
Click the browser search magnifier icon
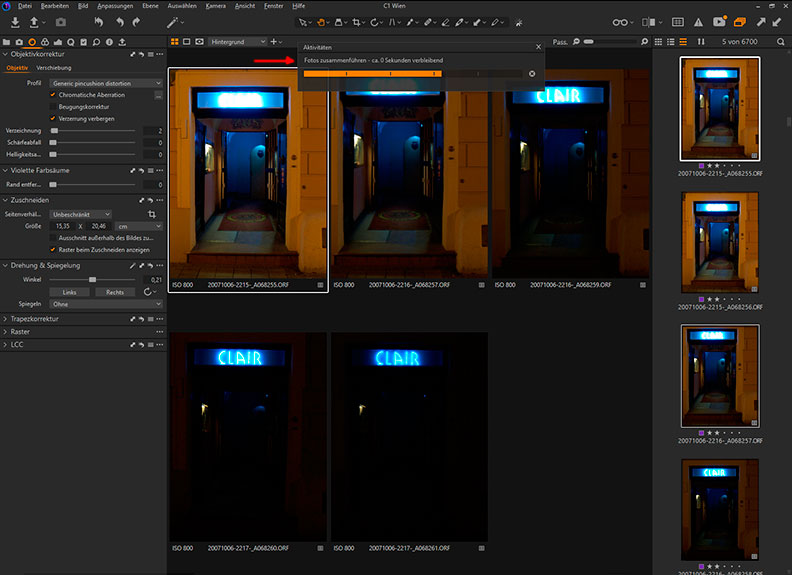click(x=780, y=42)
